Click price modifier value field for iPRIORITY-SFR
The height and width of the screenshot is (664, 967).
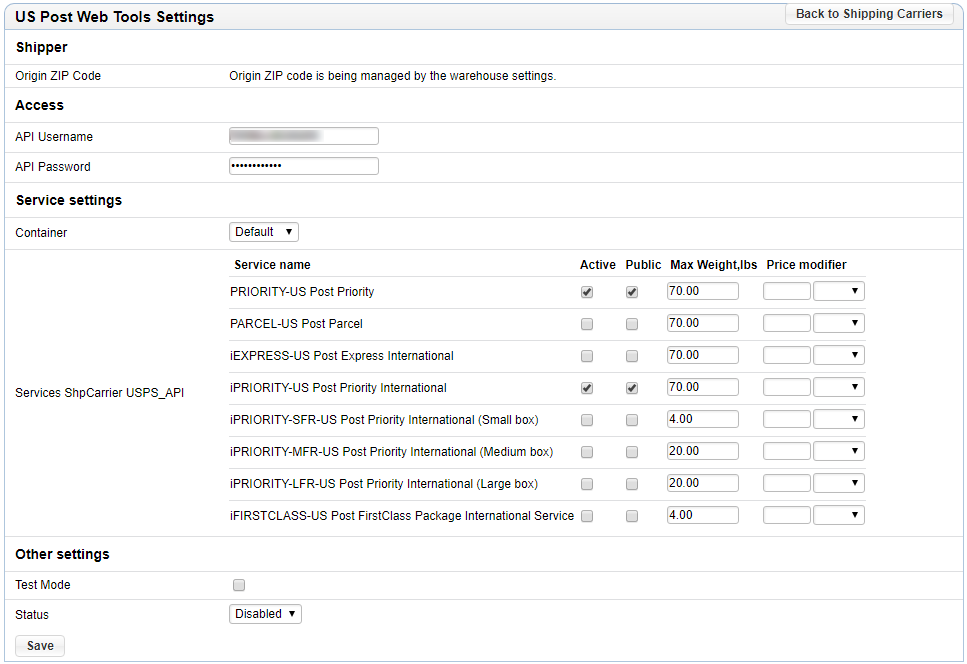pyautogui.click(x=787, y=419)
